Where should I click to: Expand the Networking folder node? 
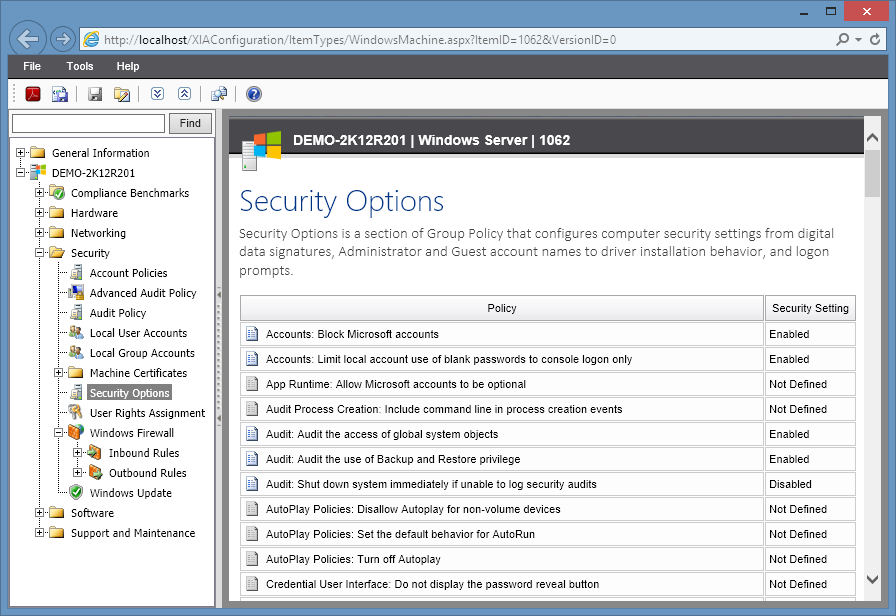[39, 233]
